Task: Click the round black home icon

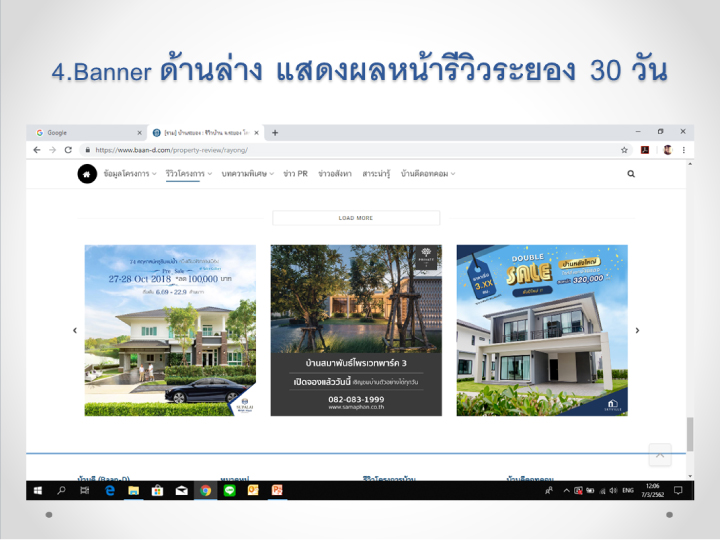Action: pos(87,174)
